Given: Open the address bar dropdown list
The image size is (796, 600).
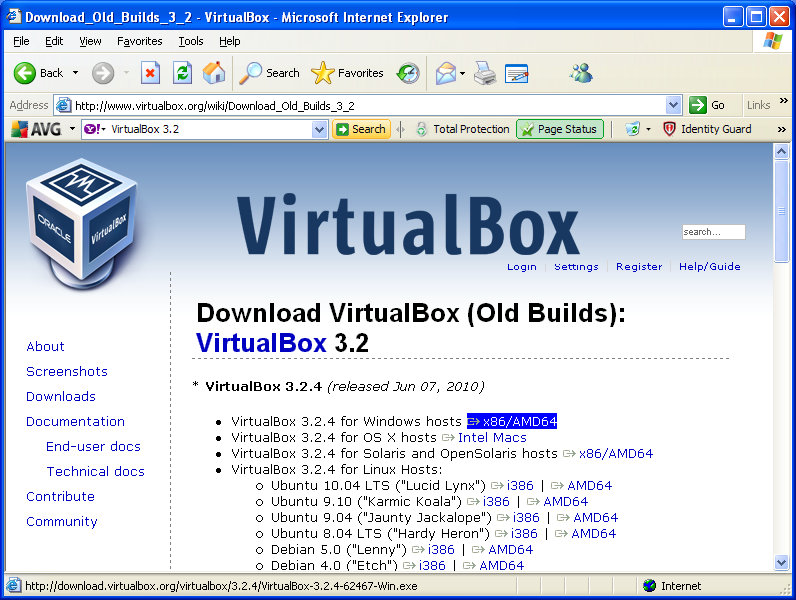Looking at the screenshot, I should [673, 106].
